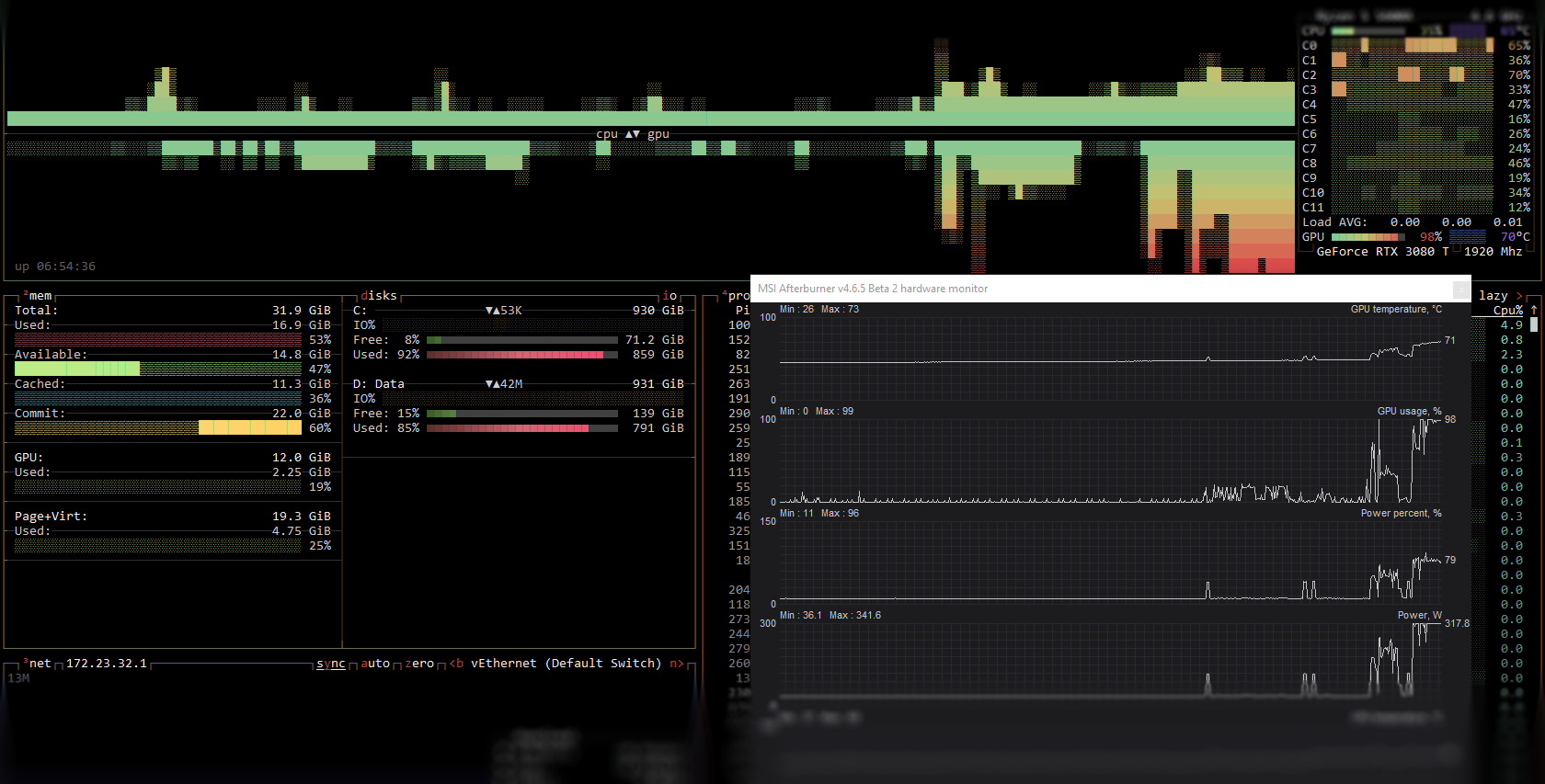Screen dimensions: 1545x784
Task: Click the 'gpu' graph label
Action: click(x=658, y=134)
